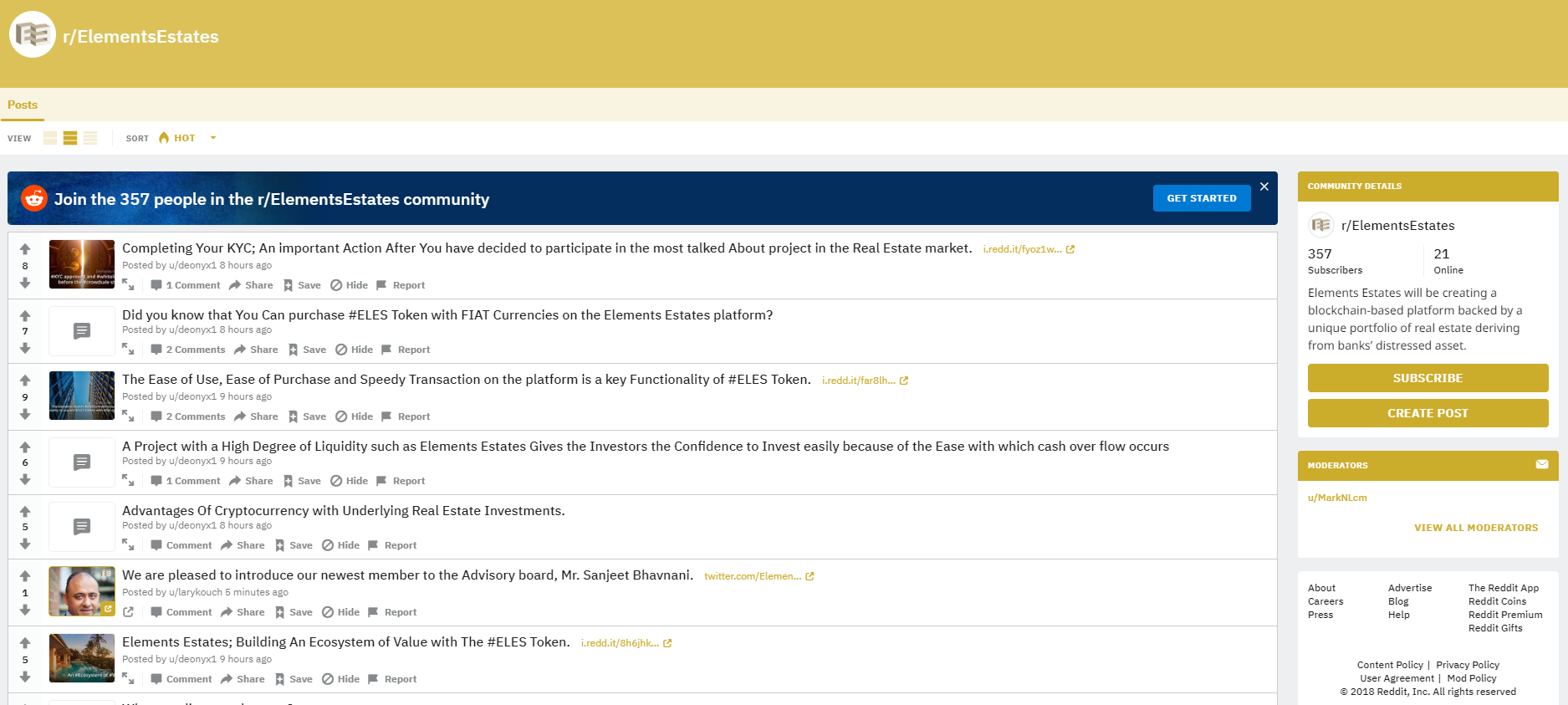
Task: Upvote the High Degree of Liquidity post
Action: coord(25,447)
